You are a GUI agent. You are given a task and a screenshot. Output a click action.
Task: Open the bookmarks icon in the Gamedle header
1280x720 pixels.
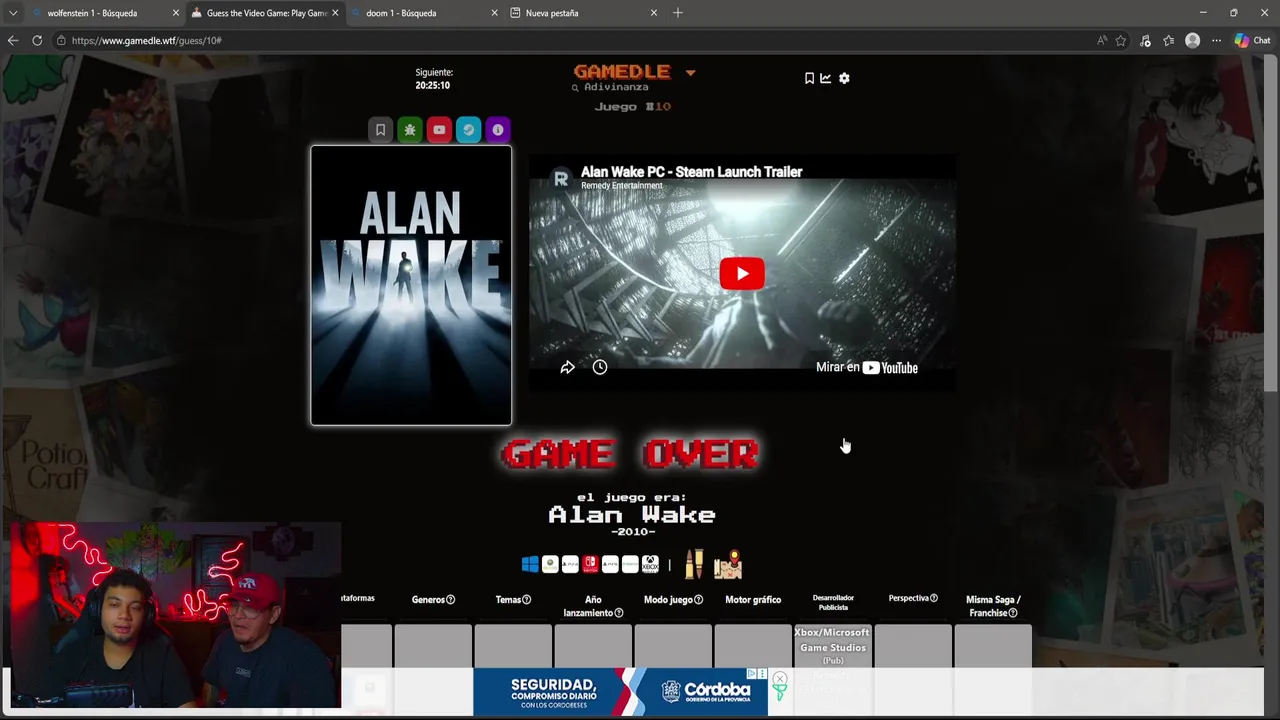tap(809, 78)
